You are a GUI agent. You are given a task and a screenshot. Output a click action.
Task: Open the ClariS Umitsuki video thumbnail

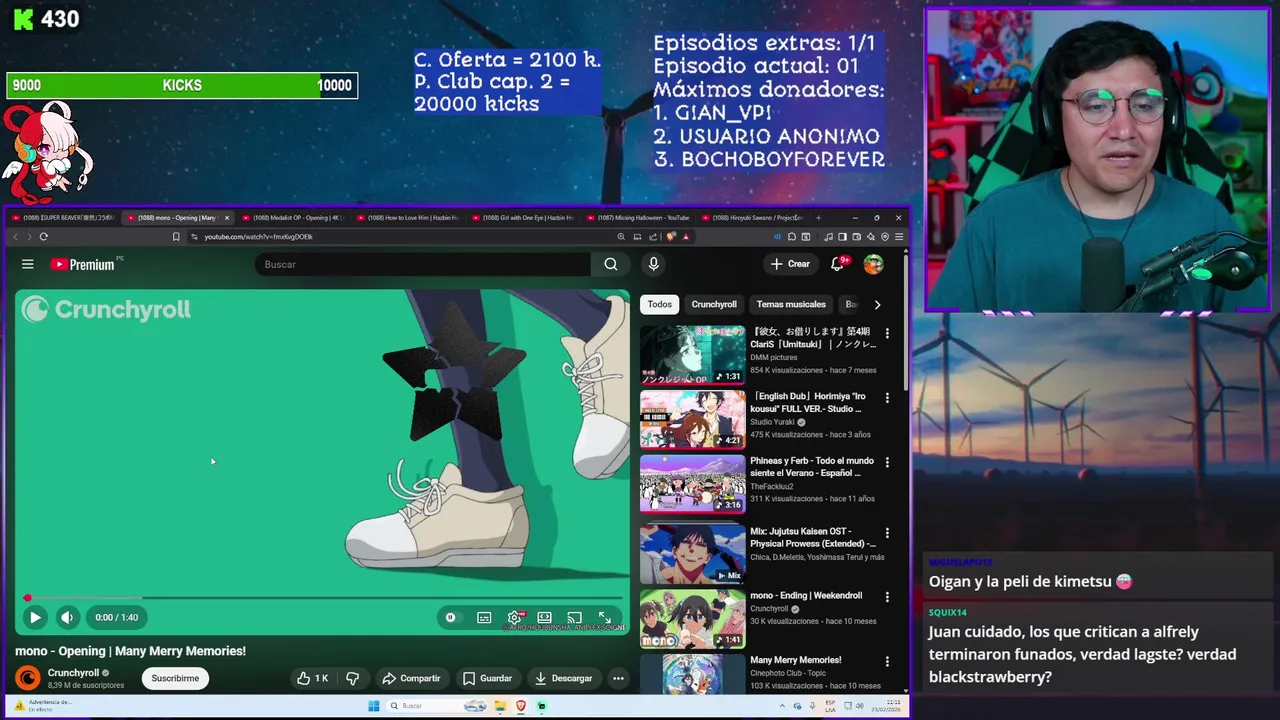click(x=692, y=354)
